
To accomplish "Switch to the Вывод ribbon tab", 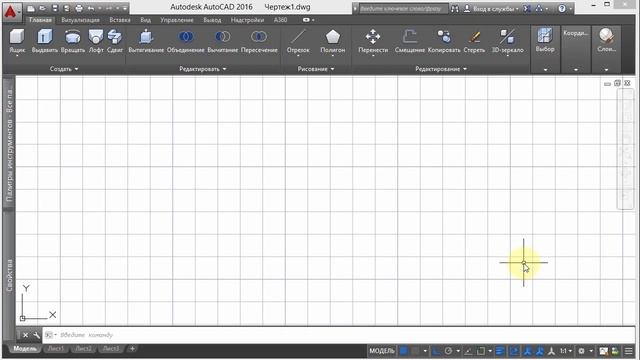I will pos(212,20).
